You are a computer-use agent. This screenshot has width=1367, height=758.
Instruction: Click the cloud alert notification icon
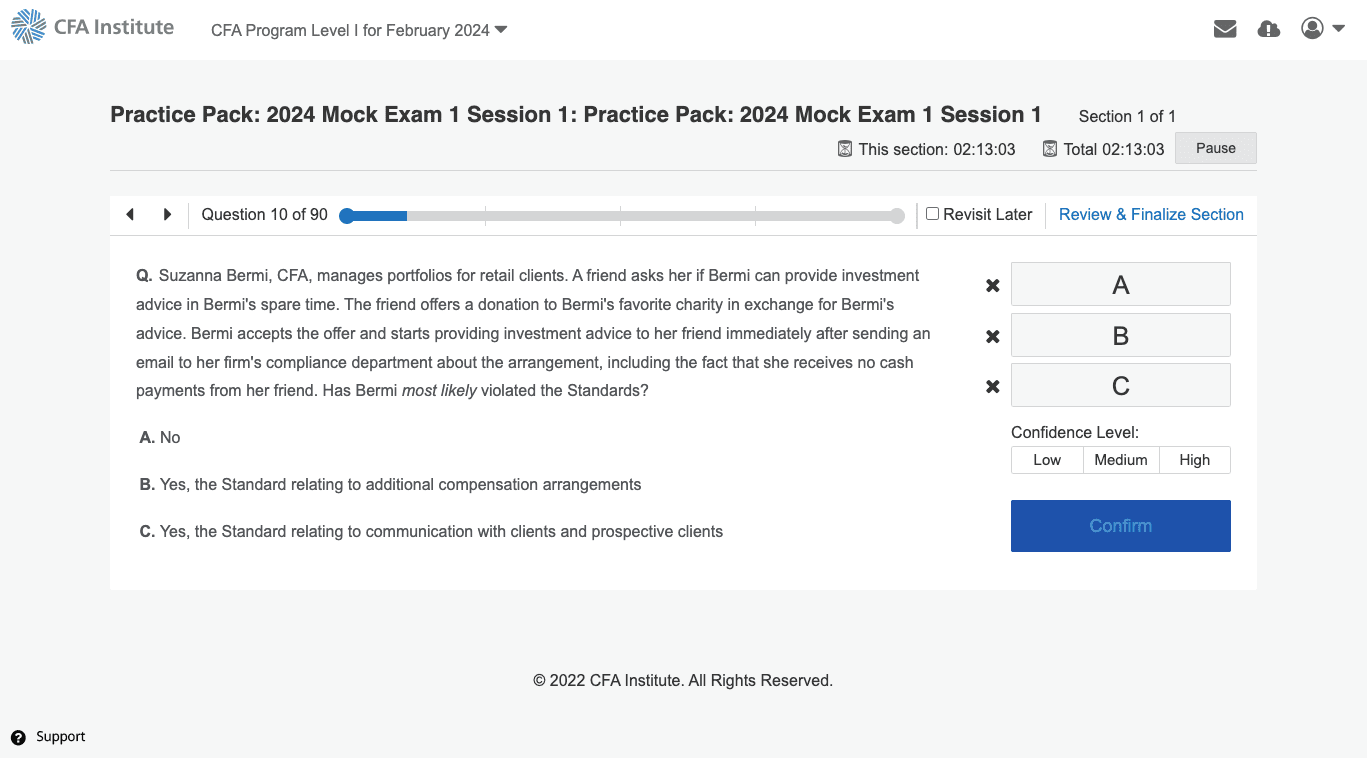[x=1268, y=29]
